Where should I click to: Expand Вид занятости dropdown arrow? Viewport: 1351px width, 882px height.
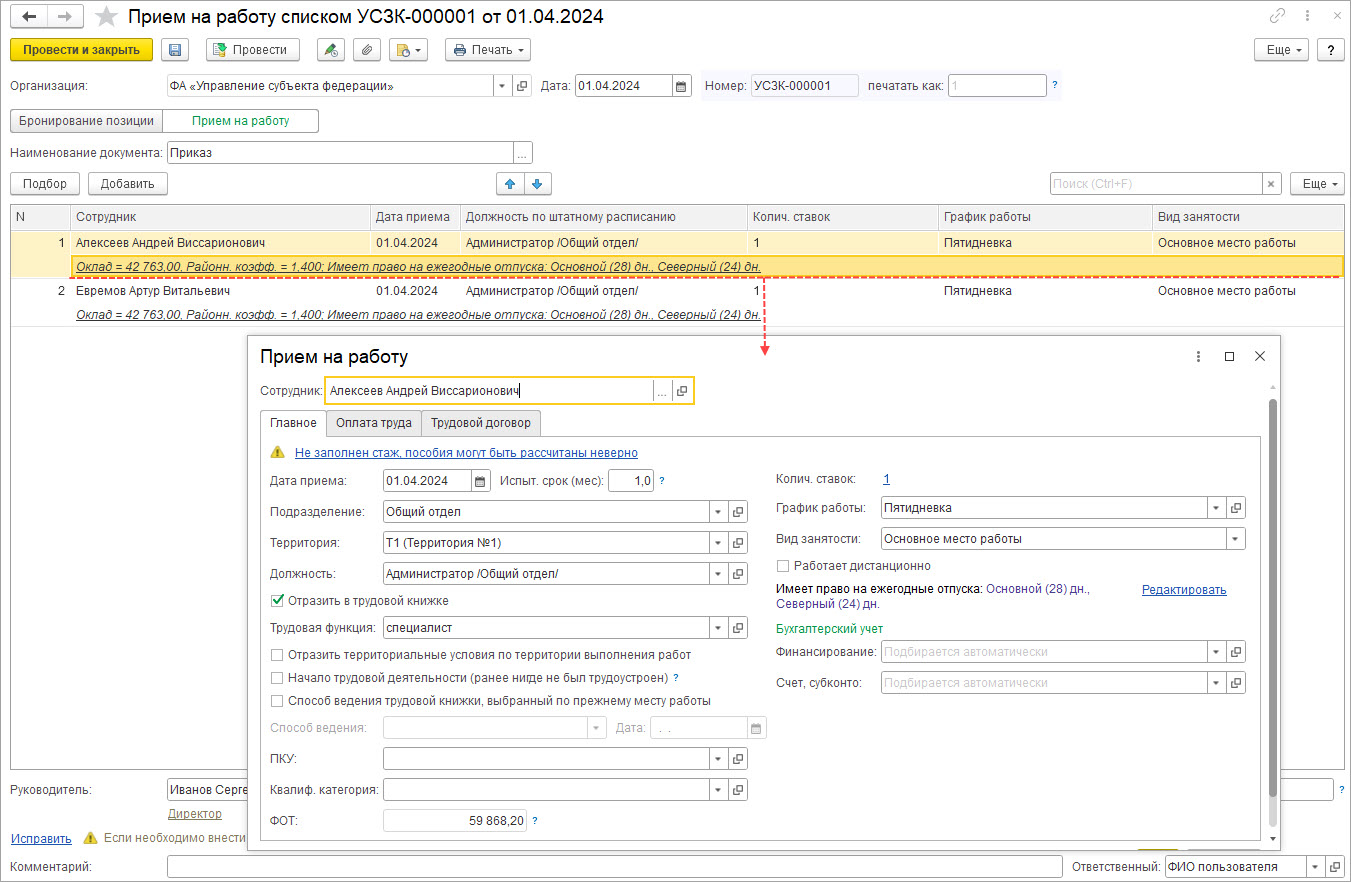pyautogui.click(x=1236, y=539)
